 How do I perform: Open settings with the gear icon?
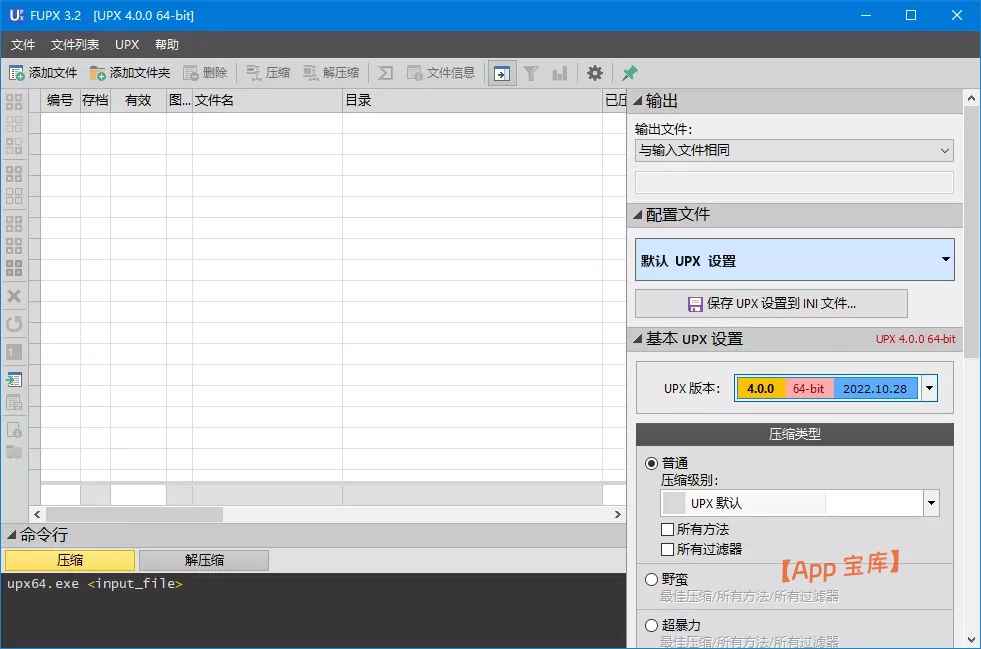(x=595, y=73)
